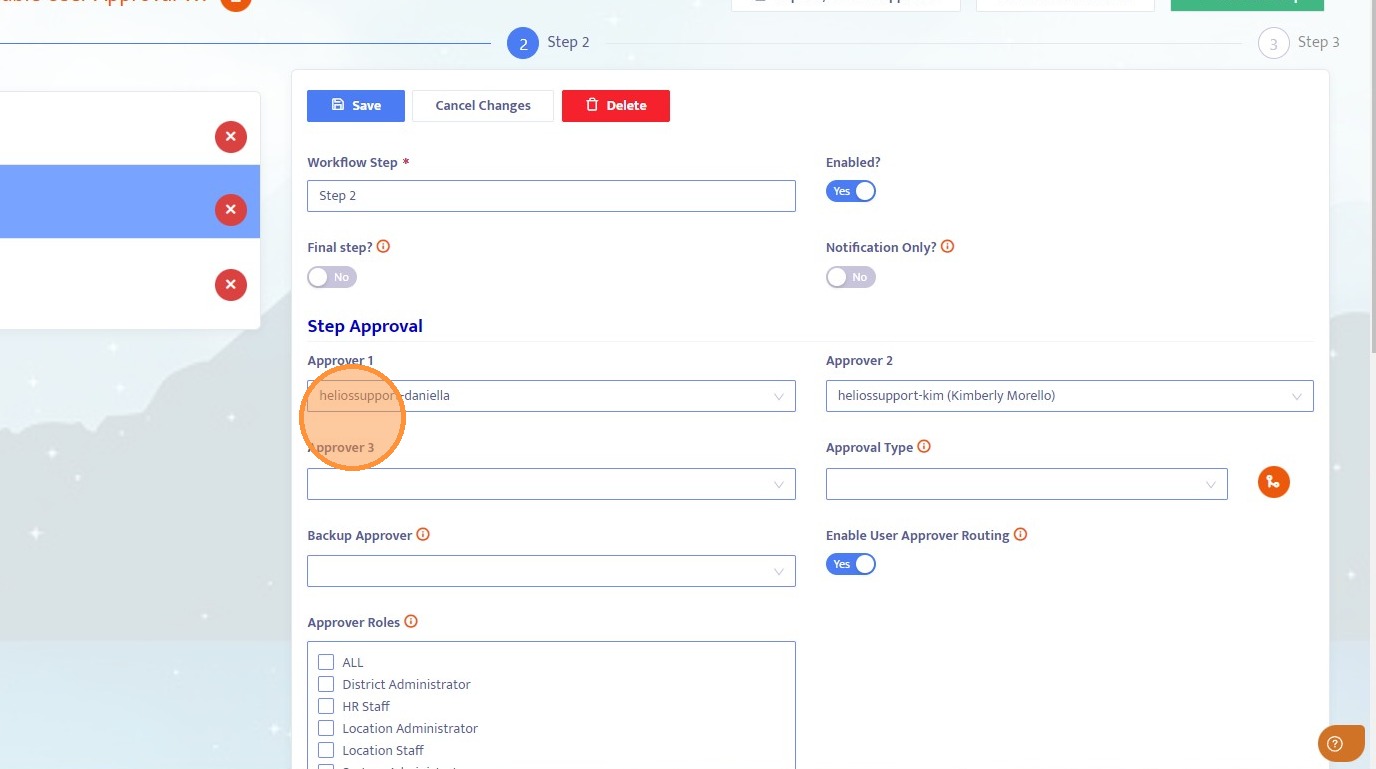Click the info icon beside Final step
Image resolution: width=1376 pixels, height=769 pixels.
(383, 247)
